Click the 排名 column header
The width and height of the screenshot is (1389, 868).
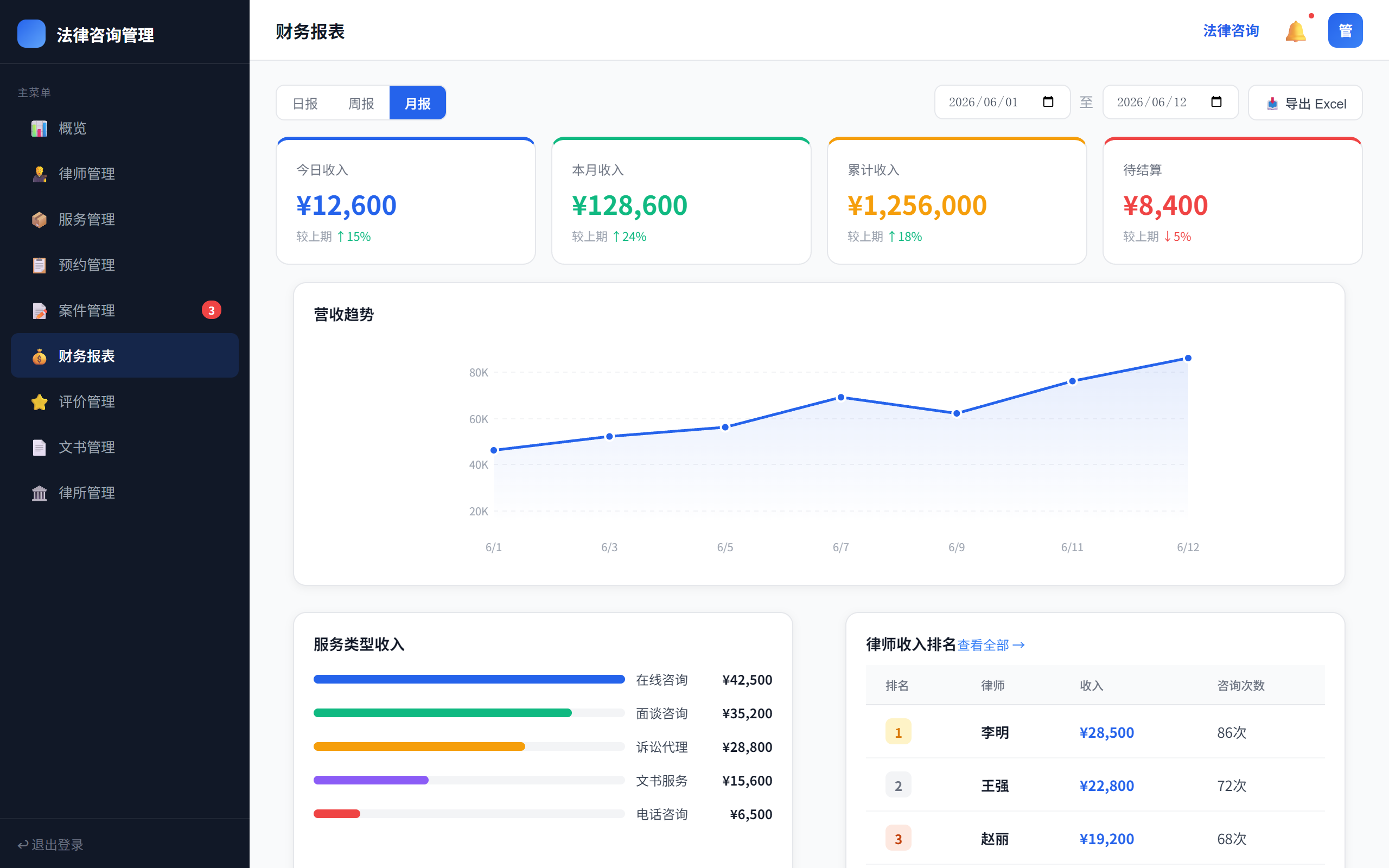(897, 685)
